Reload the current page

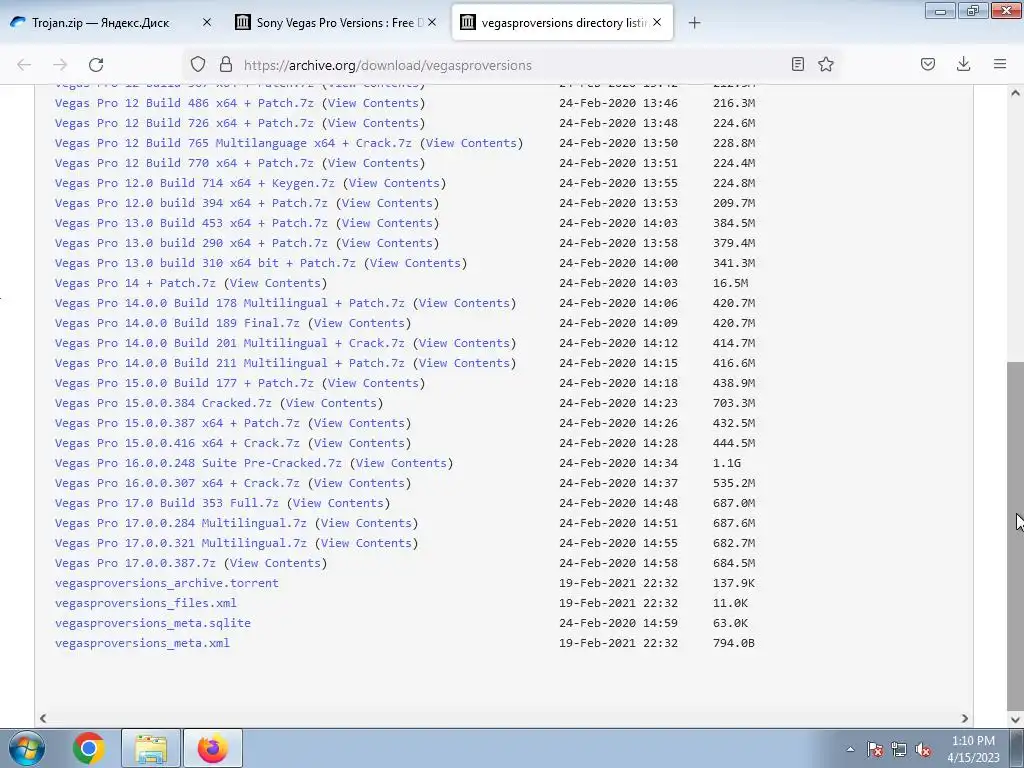96,65
